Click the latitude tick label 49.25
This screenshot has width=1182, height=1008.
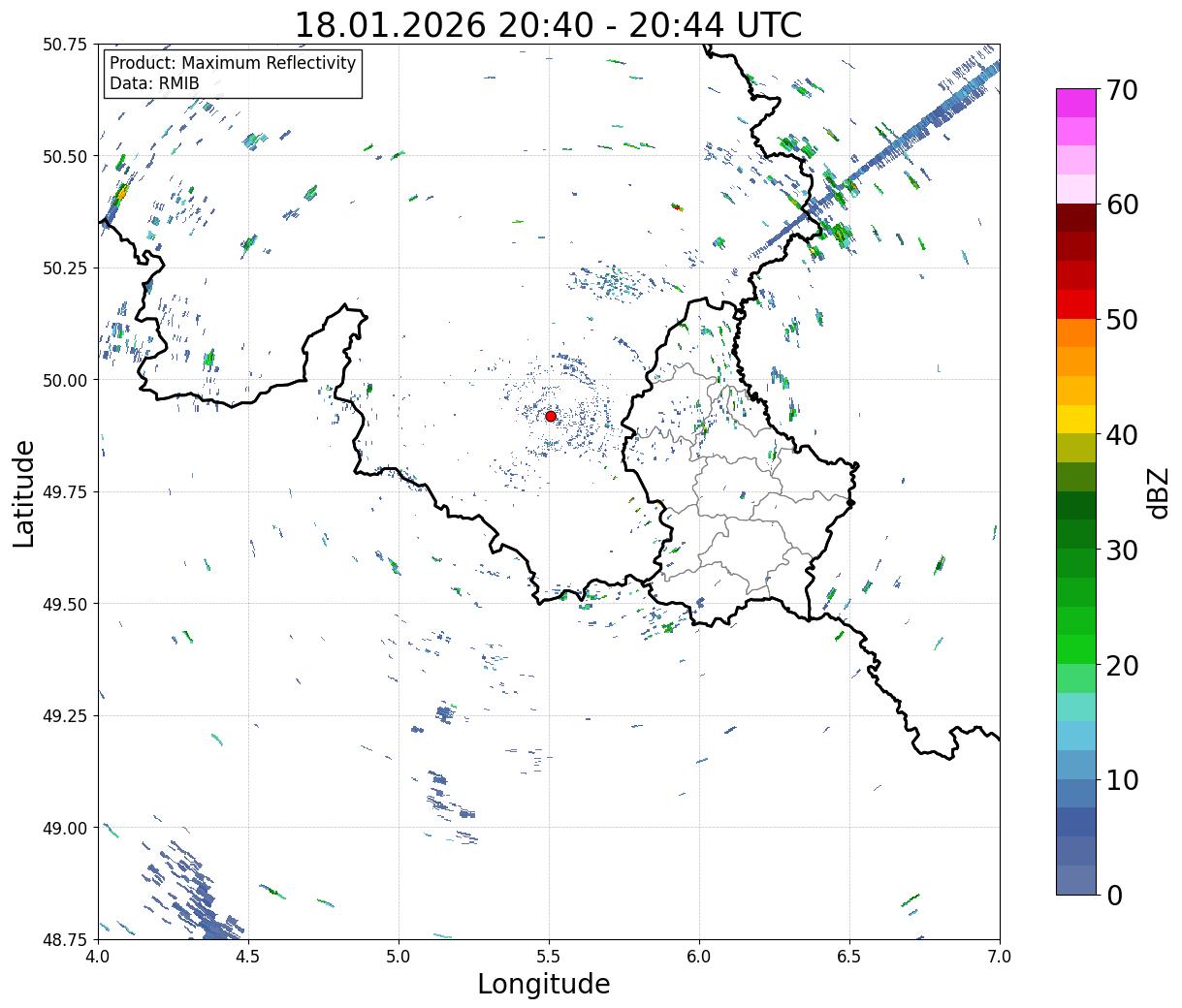[65, 716]
